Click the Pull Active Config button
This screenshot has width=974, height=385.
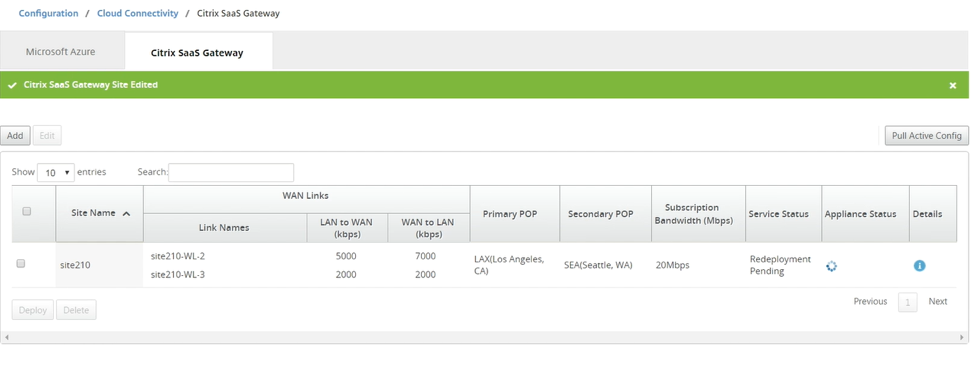(926, 135)
